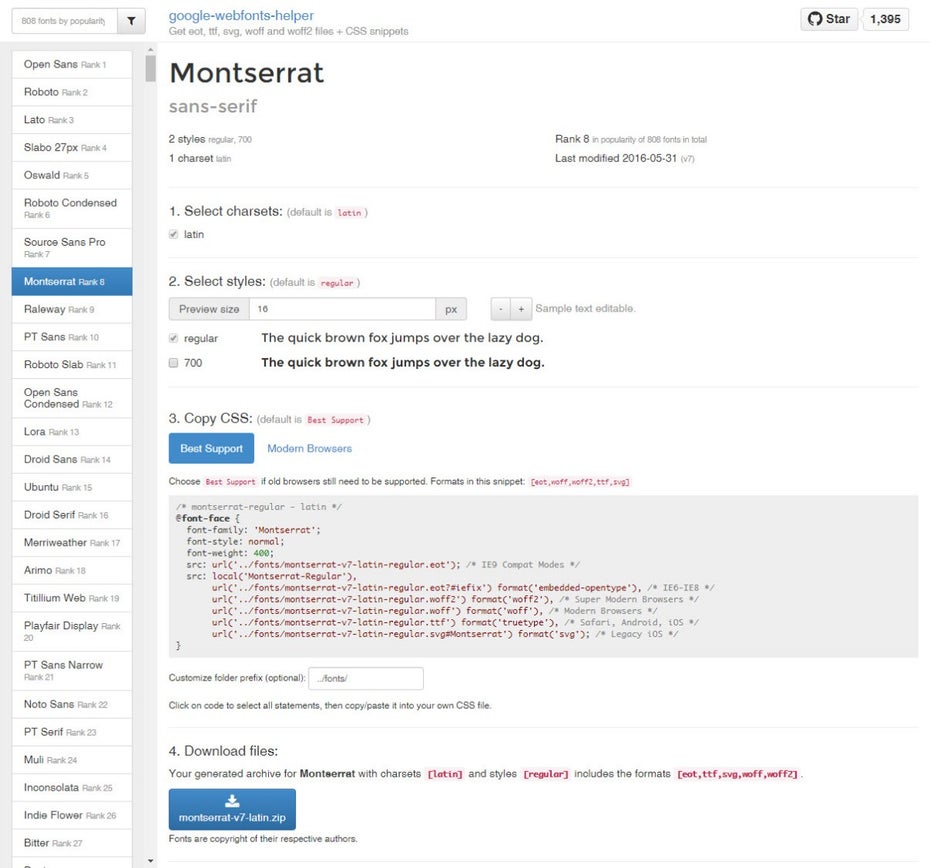Select Playfair Display font
Viewport: 930px width, 868px height.
click(x=72, y=631)
